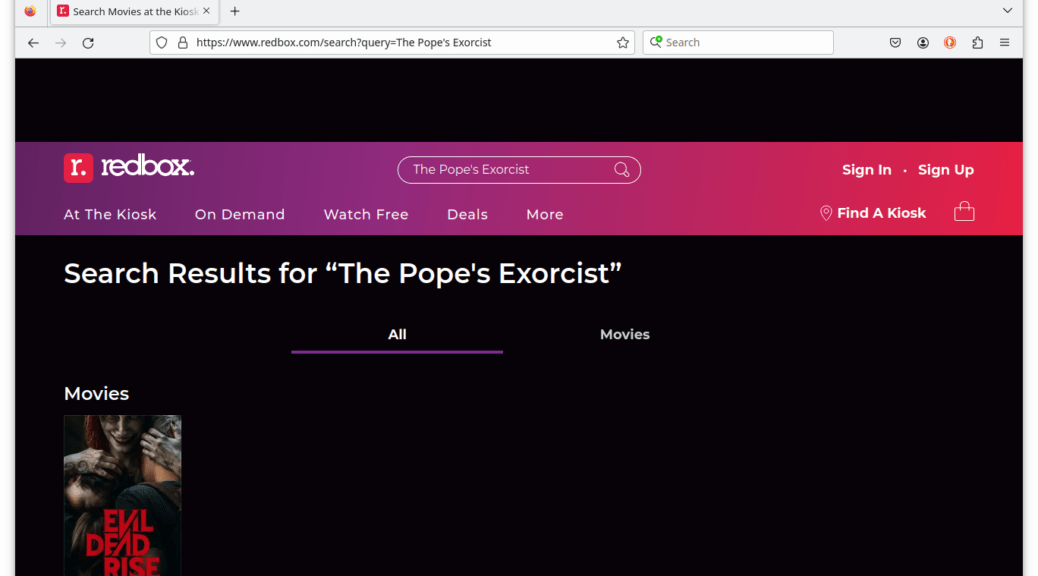Click the Sign In link
Image resolution: width=1038 pixels, height=576 pixels.
867,170
